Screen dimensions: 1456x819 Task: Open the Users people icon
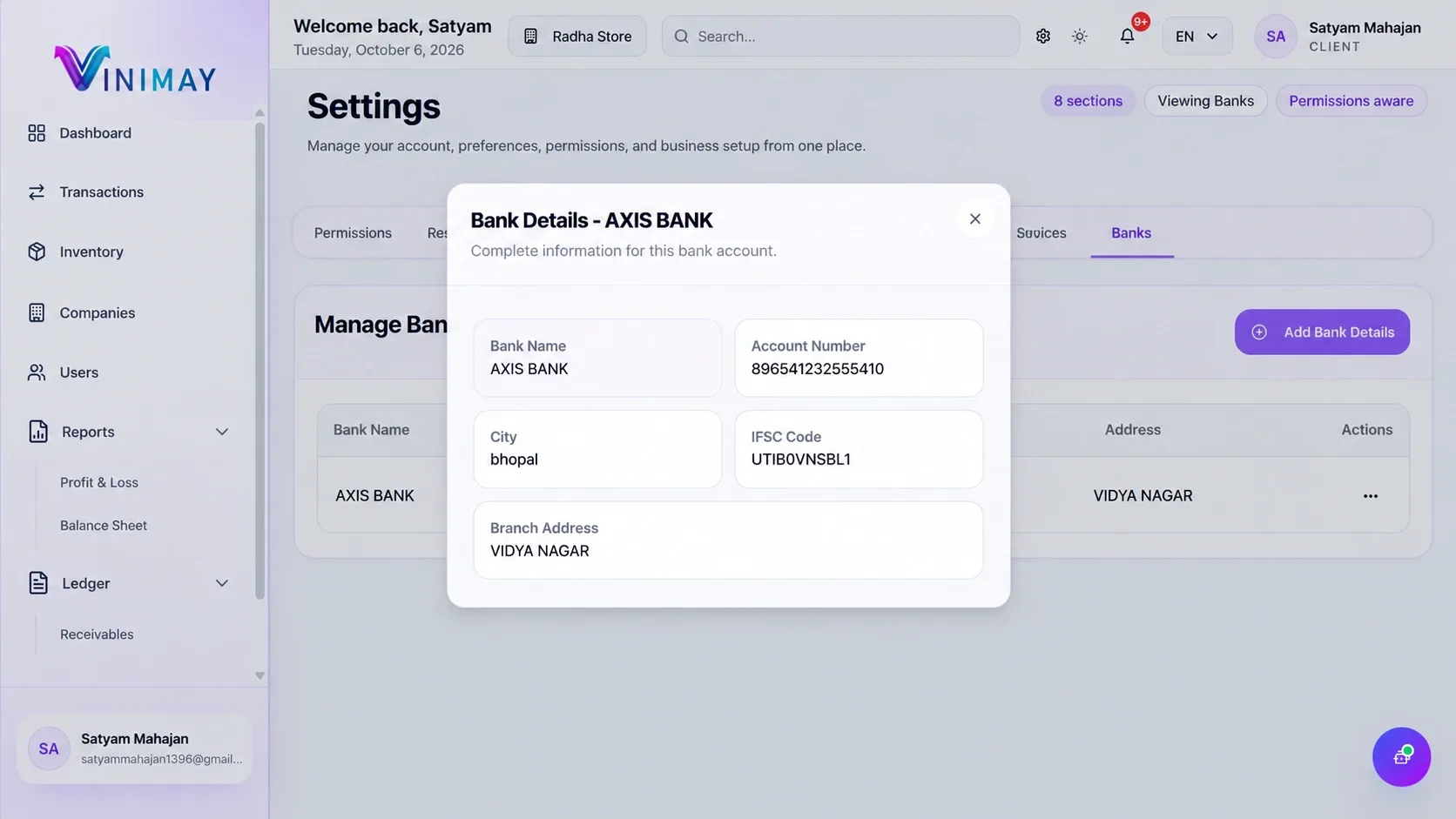[37, 373]
